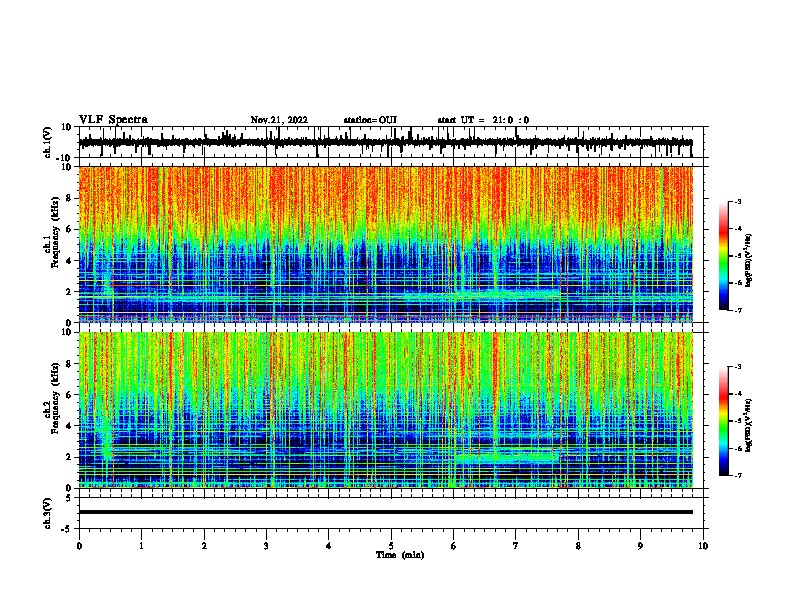The height and width of the screenshot is (612, 792).
Task: Click the ch.1 spectrogram color scale bar
Action: 723,256
